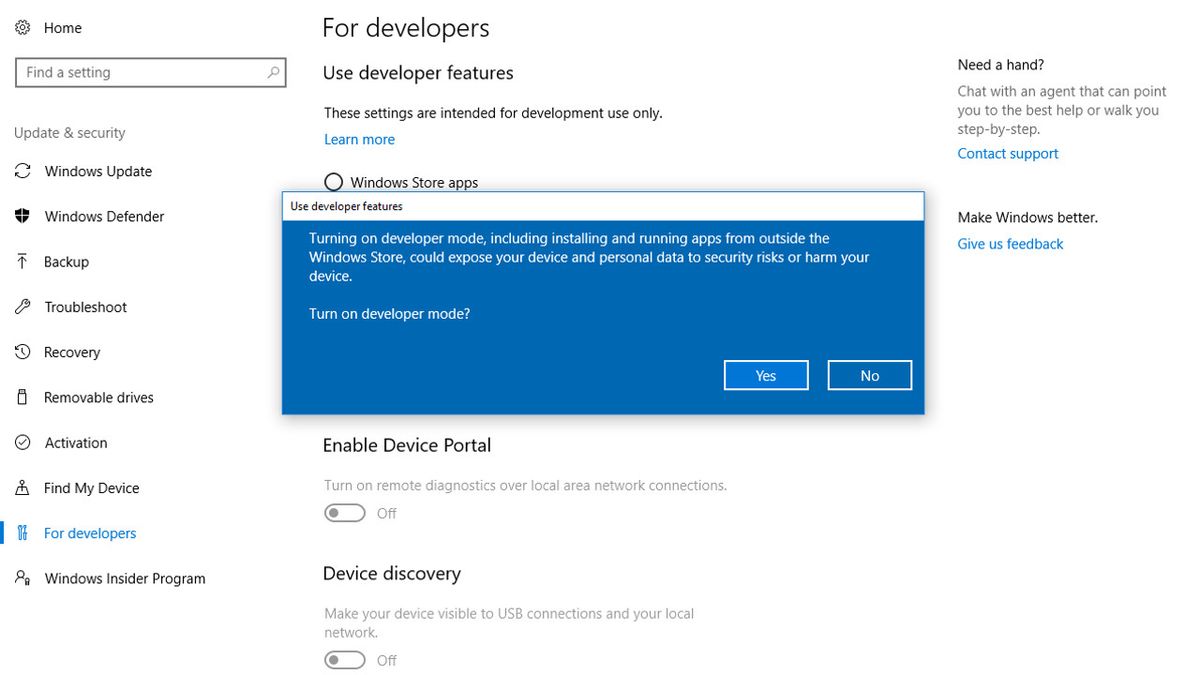The width and height of the screenshot is (1200, 675).
Task: Open Find My Device from the sidebar icon
Action: [22, 488]
